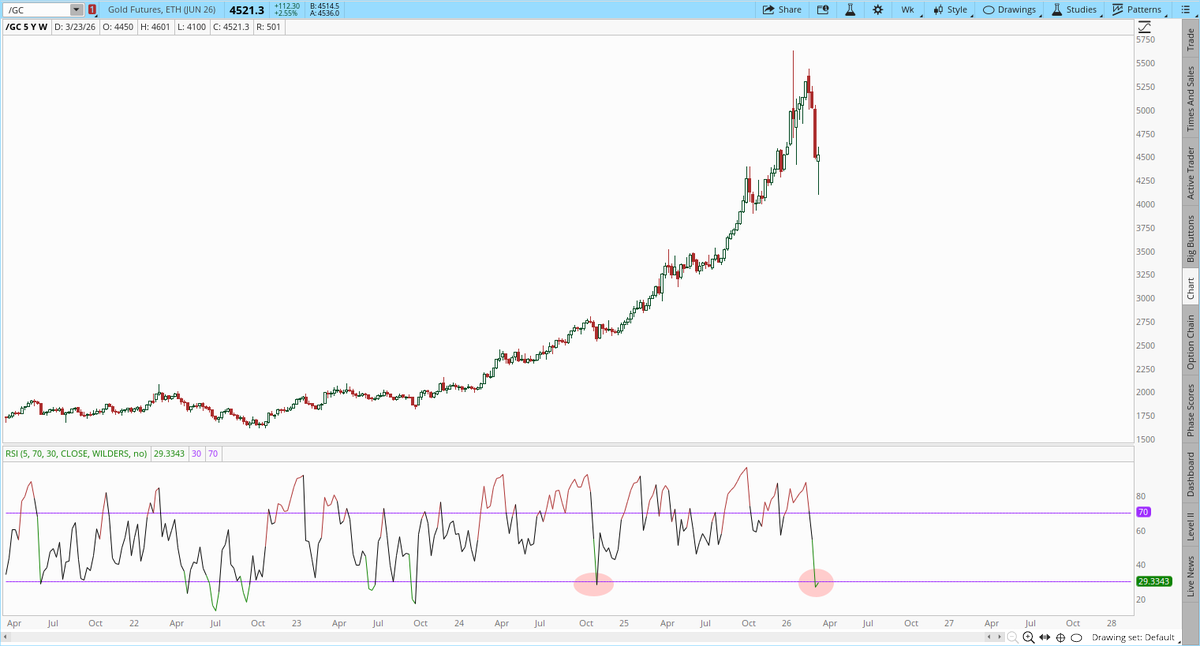The image size is (1200, 646).
Task: Open the Times And Sales side tab
Action: point(1190,98)
